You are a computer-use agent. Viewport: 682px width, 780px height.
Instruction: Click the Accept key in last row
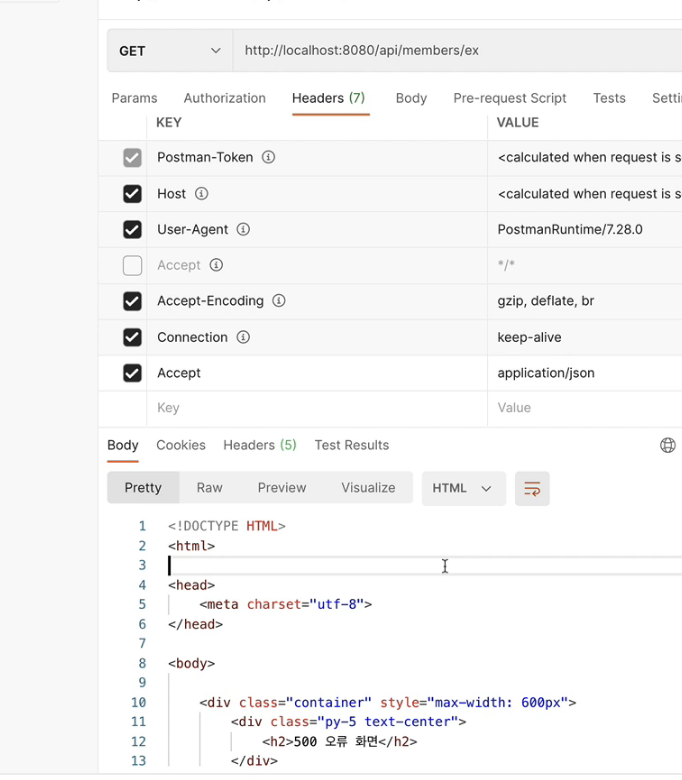(x=179, y=373)
